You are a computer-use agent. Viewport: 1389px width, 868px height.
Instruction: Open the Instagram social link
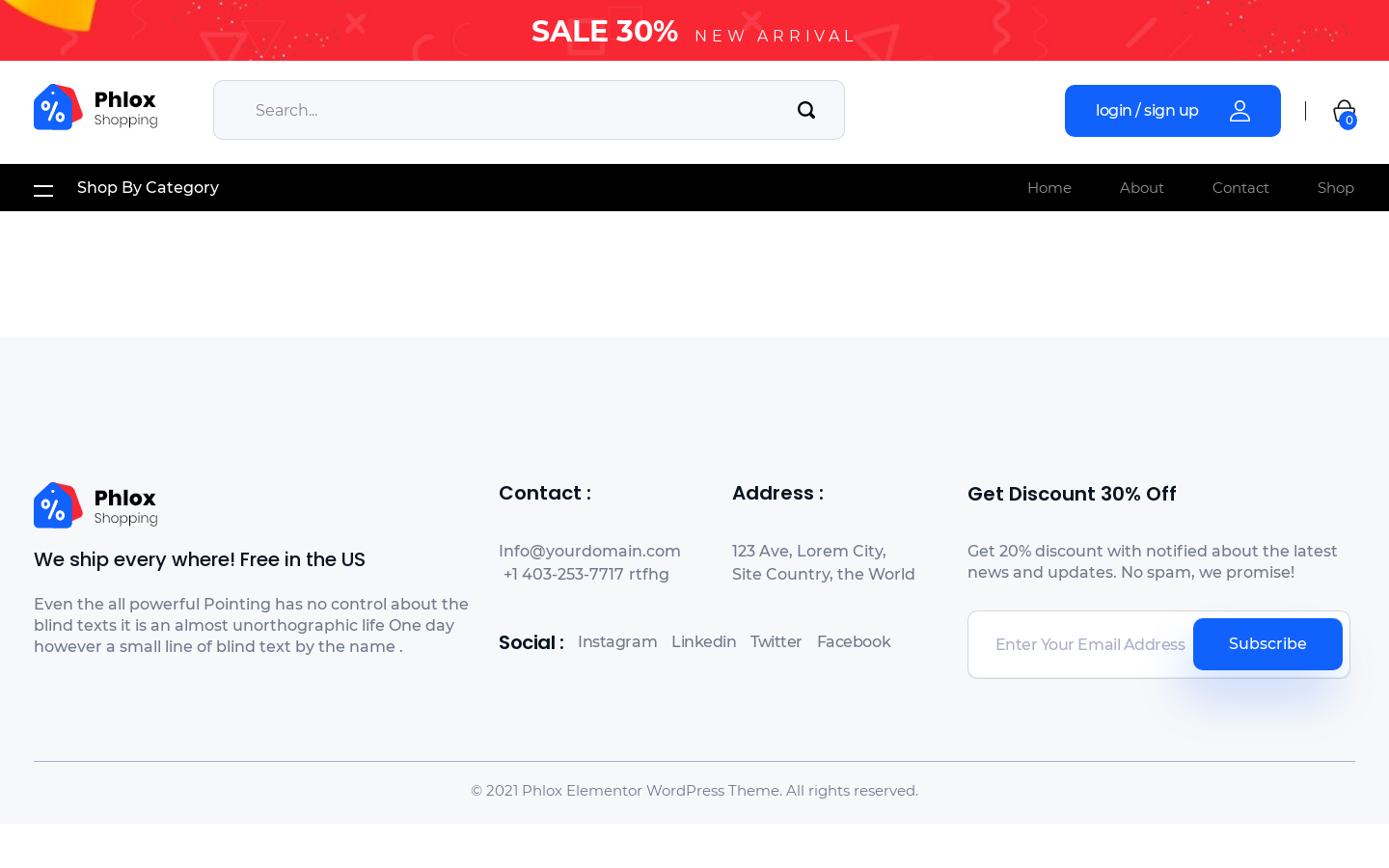(617, 642)
